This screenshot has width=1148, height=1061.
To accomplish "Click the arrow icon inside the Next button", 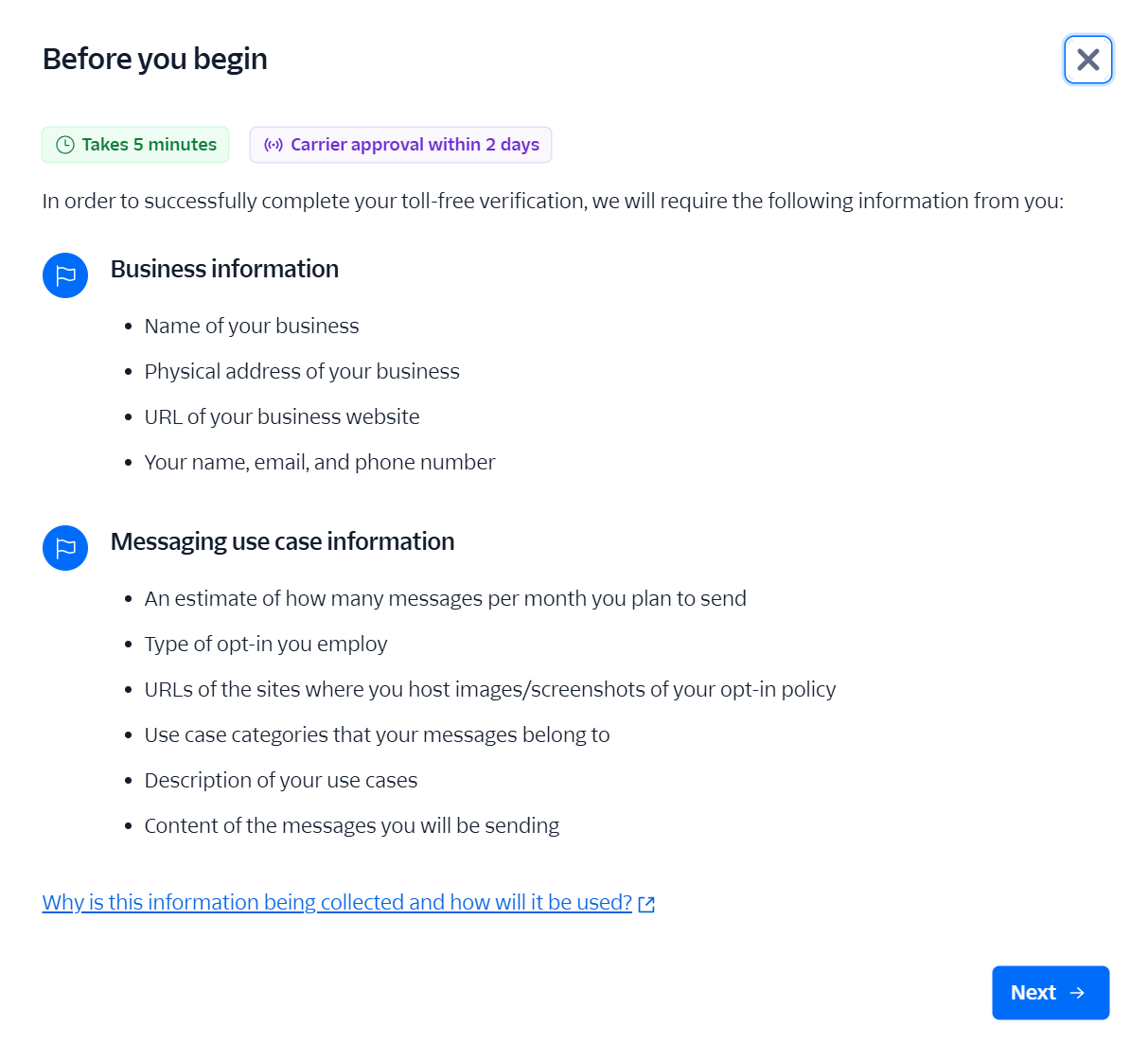I will (x=1079, y=992).
